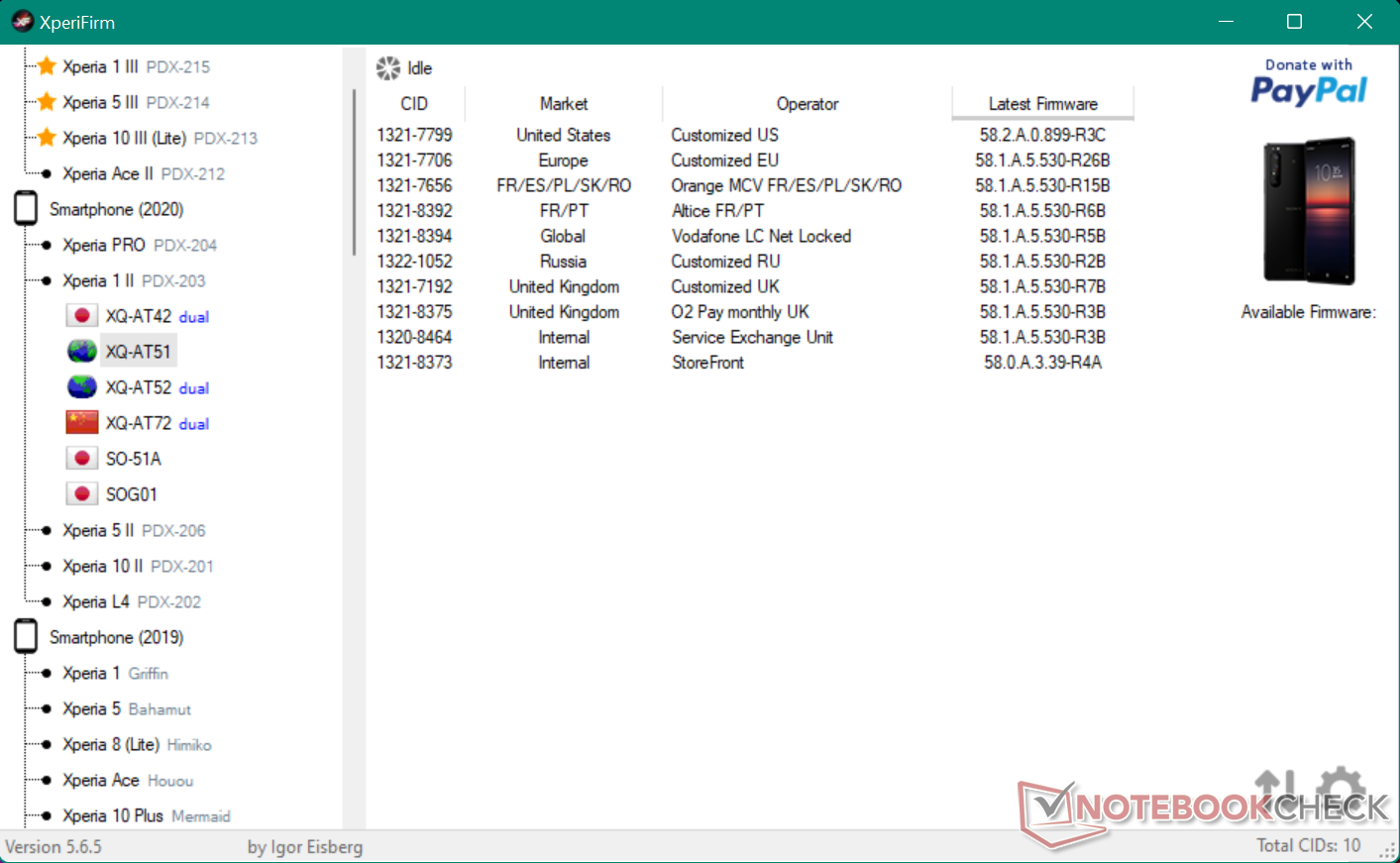
Task: Expand Xperia PRO PDX-204 node
Action: [x=140, y=245]
